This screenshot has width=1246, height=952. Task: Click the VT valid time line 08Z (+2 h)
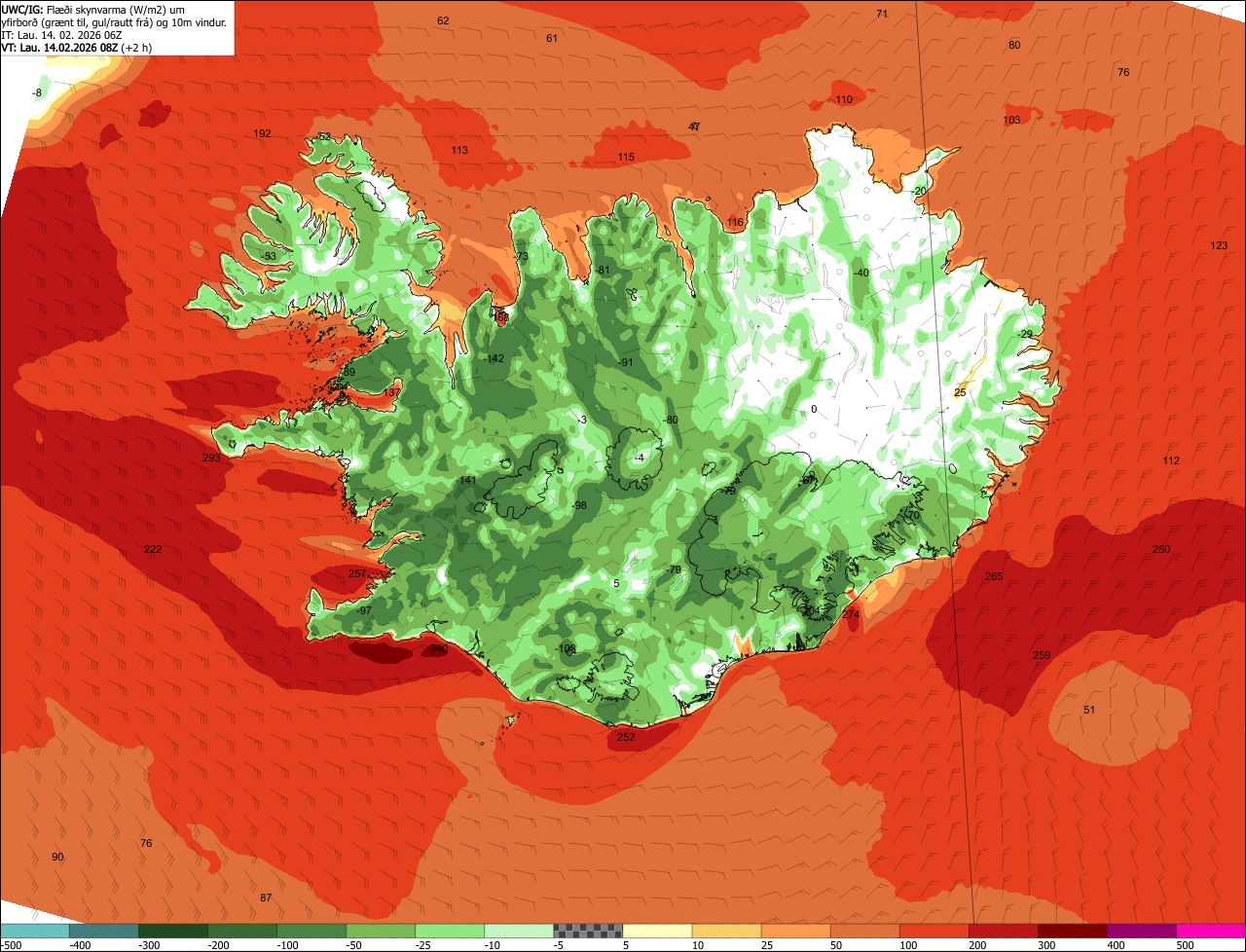click(x=77, y=47)
